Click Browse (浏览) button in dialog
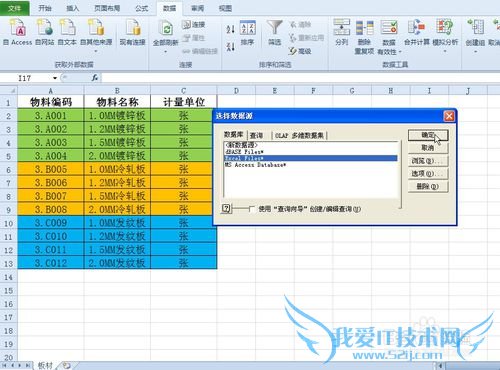This screenshot has width=500, height=370. point(428,161)
